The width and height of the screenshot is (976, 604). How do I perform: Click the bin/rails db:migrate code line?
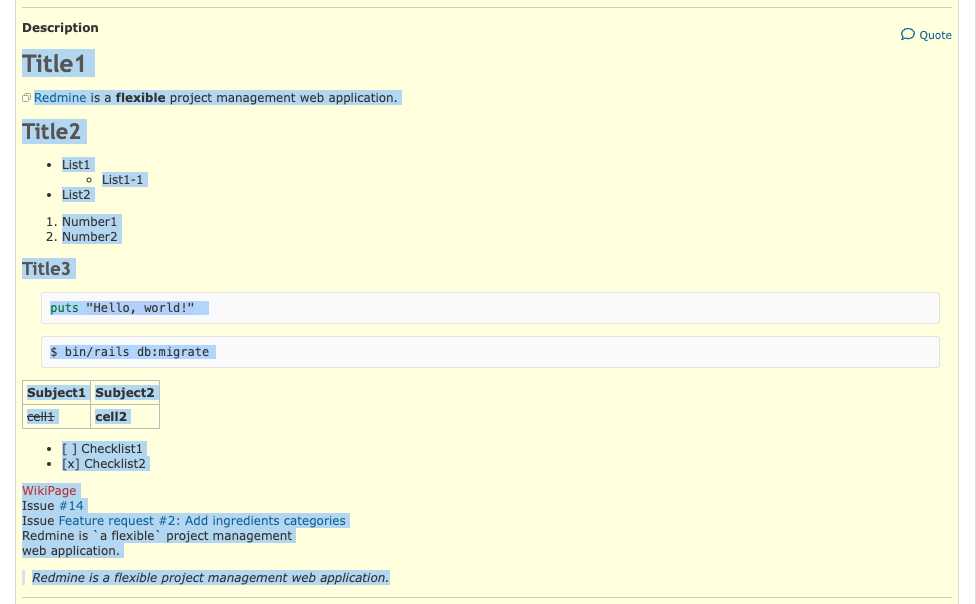[x=129, y=352]
